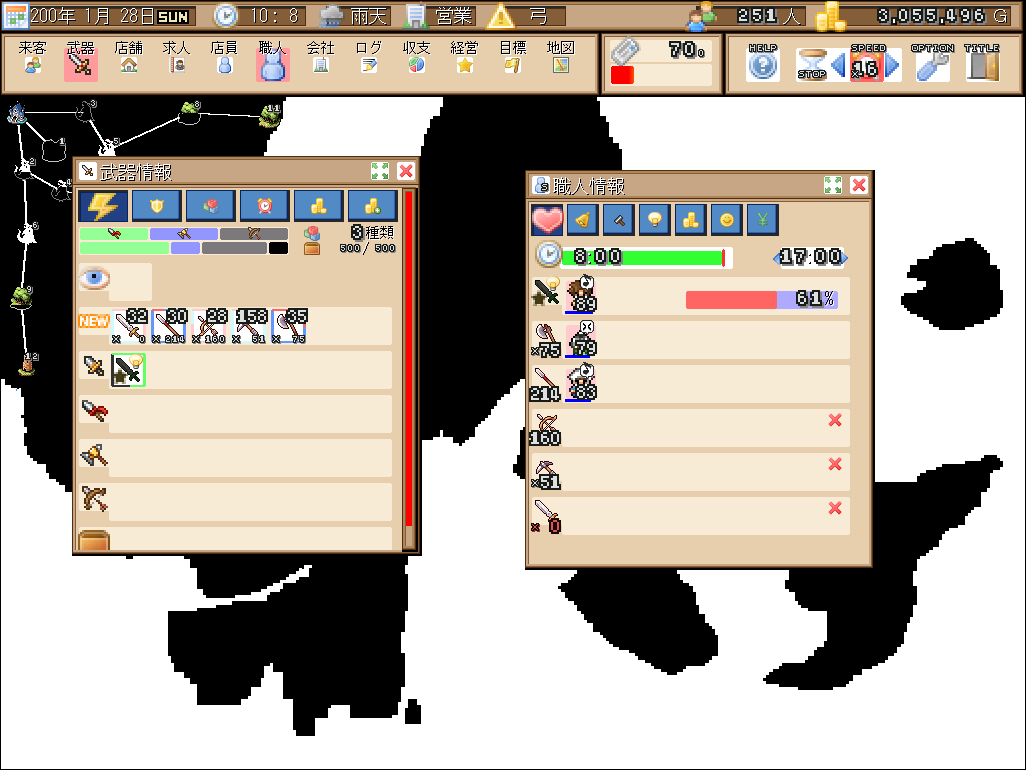Image resolution: width=1026 pixels, height=770 pixels.
Task: Expand the 職人情報 window
Action: pyautogui.click(x=833, y=185)
